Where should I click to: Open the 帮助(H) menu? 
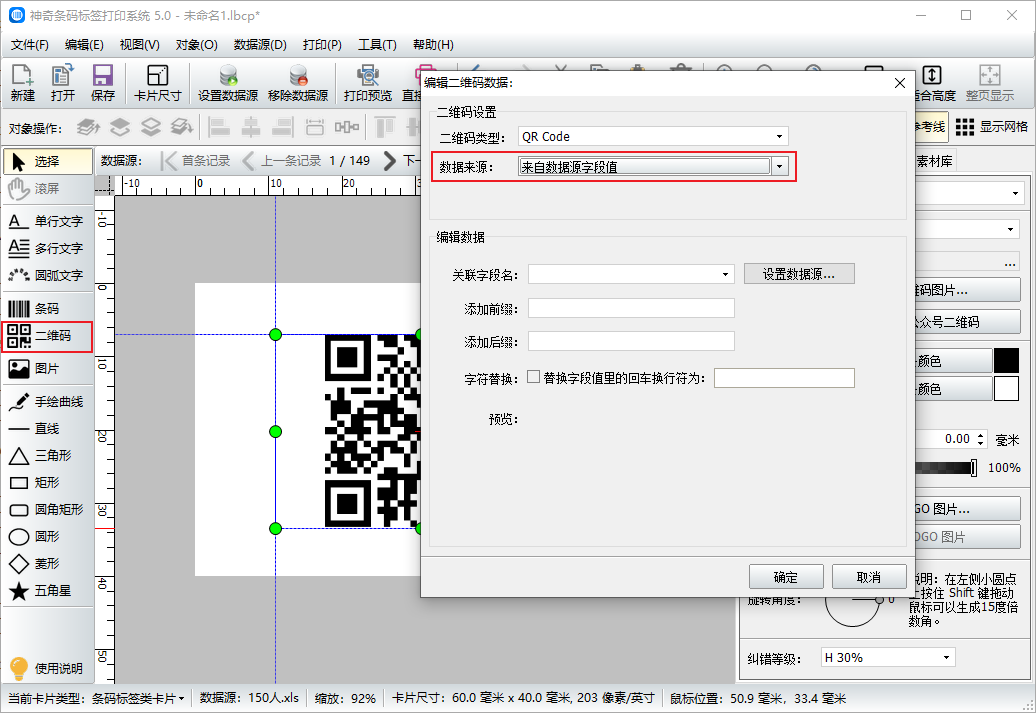(433, 45)
